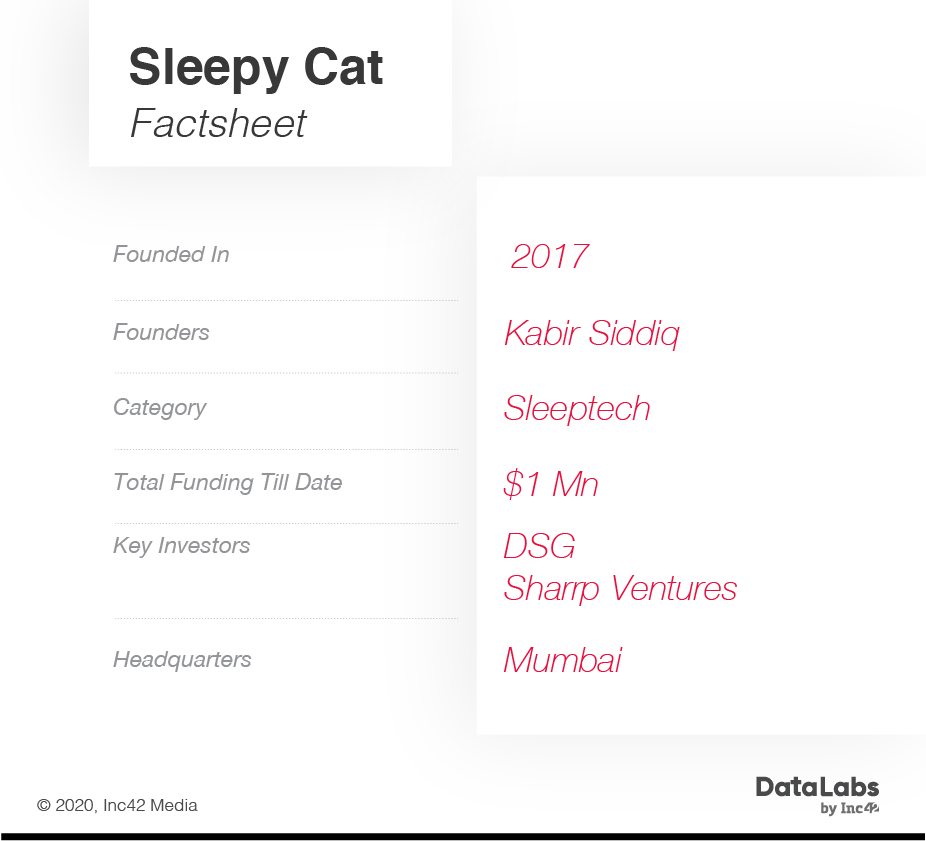Open the Sharrp Ventures investor entry
The image size is (926, 841).
click(x=620, y=588)
